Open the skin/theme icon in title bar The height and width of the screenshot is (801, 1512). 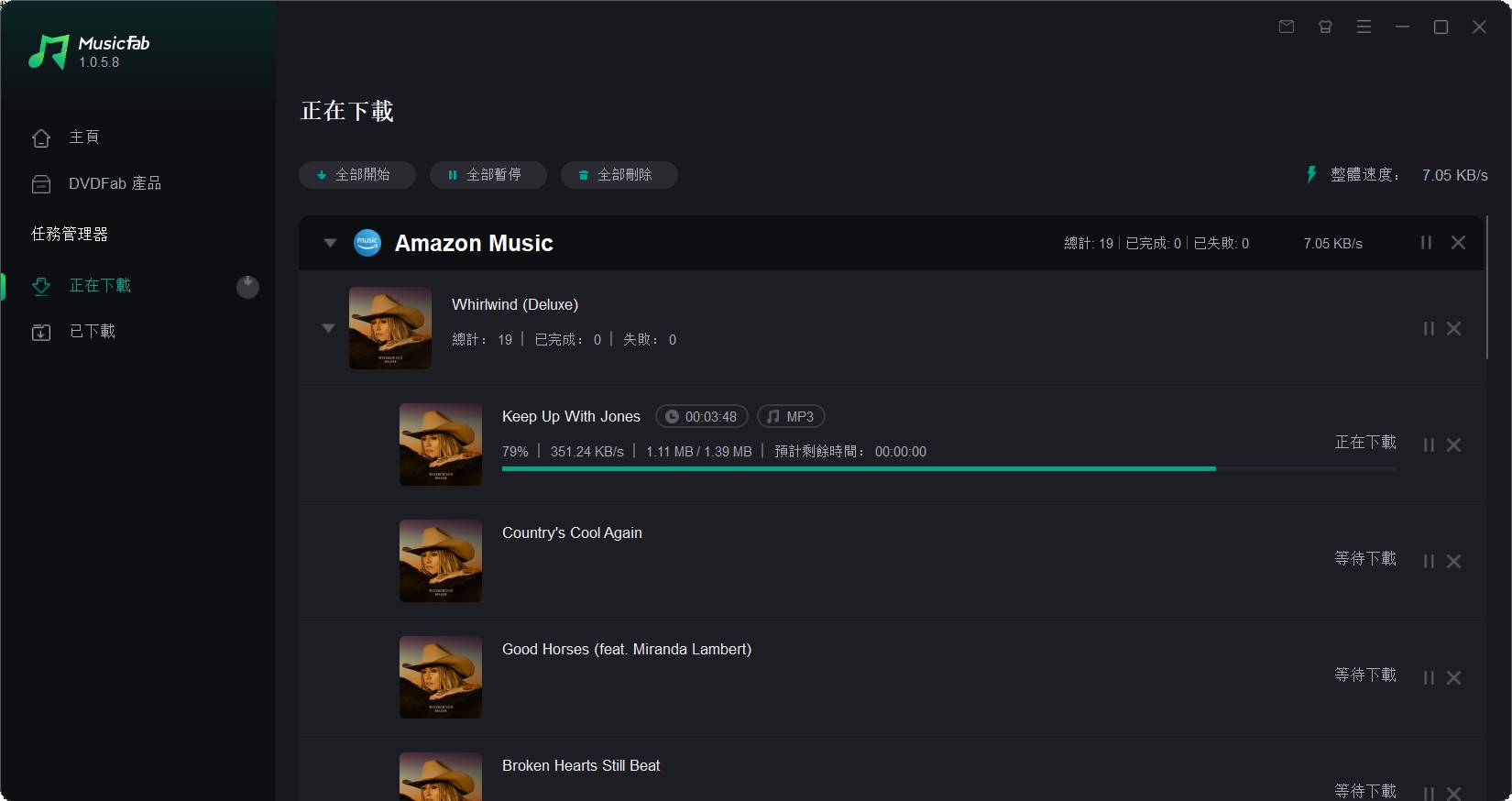[1325, 27]
